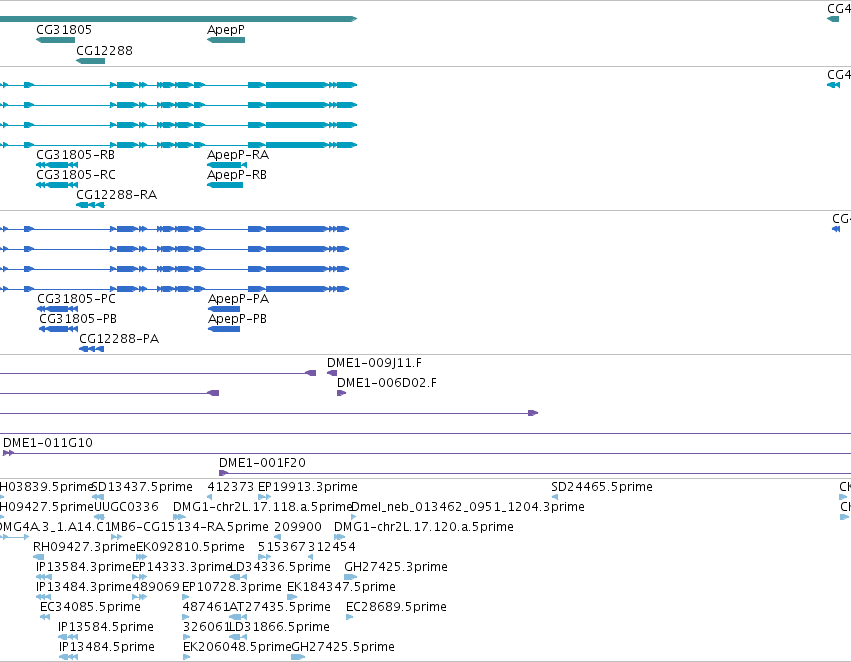Screen dimensions: 851x662
Task: Open the AT27435.5prime insertion label
Action: click(281, 607)
